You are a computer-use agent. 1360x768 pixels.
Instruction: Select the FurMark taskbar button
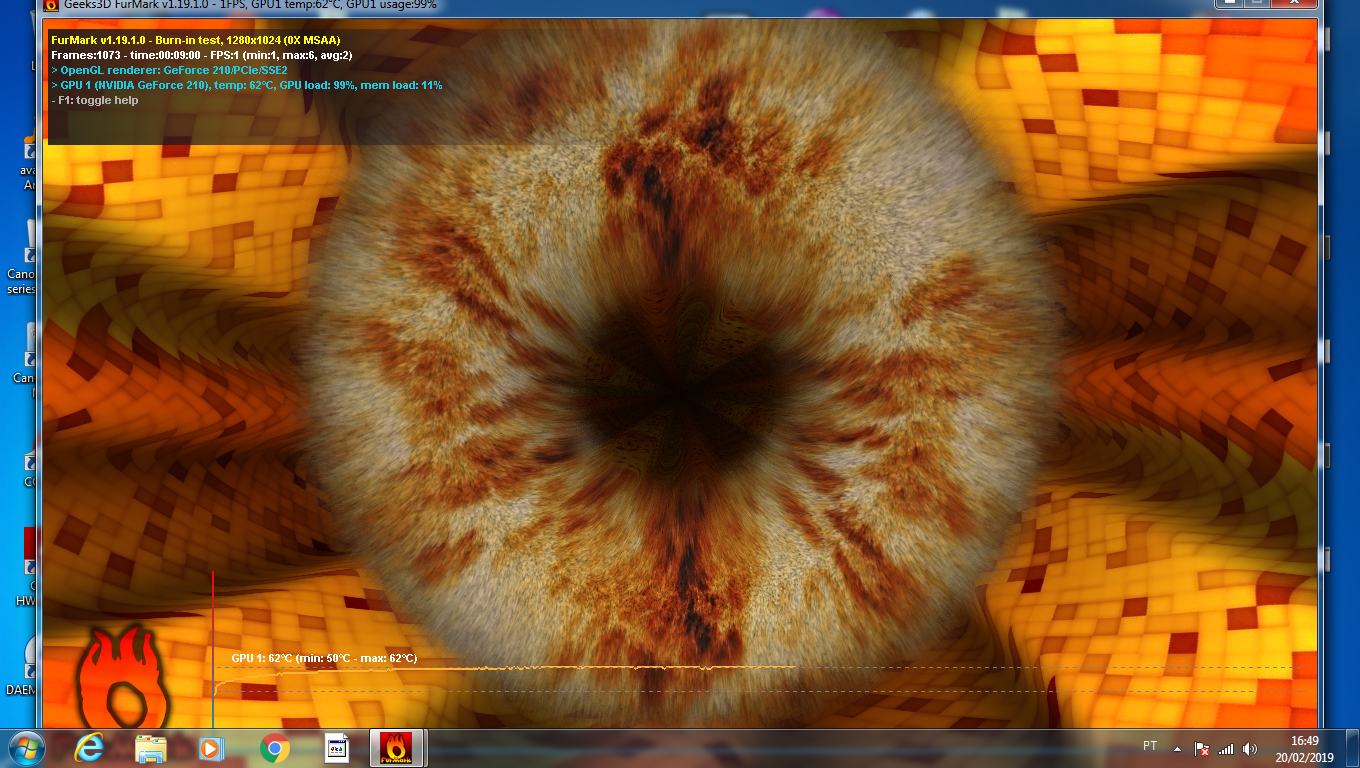398,748
